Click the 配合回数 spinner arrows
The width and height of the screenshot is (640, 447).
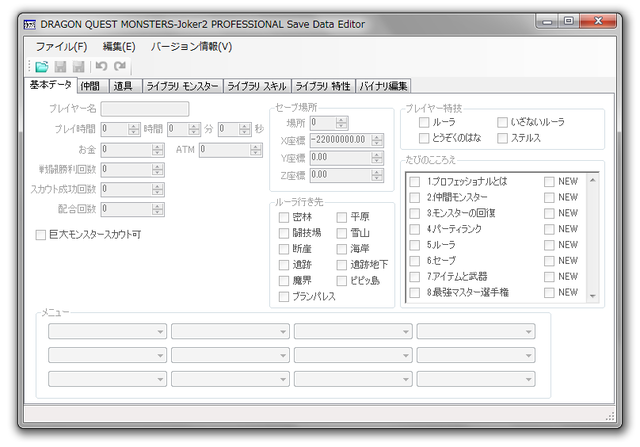click(x=158, y=209)
